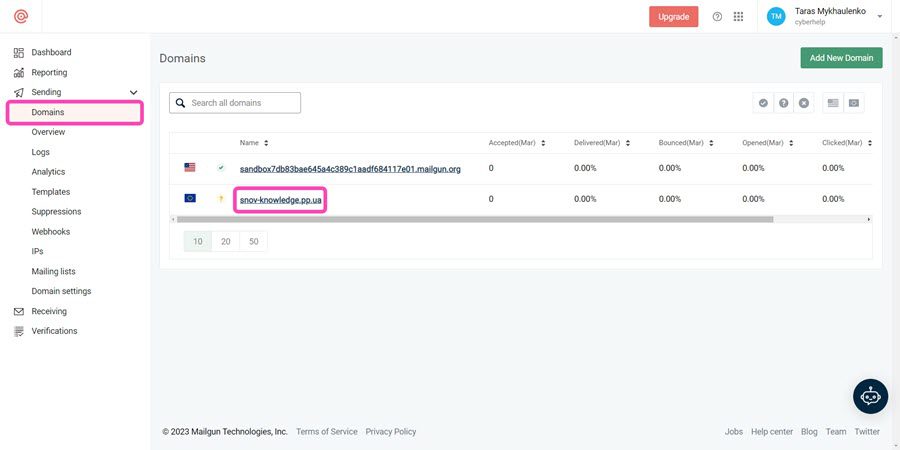Open Privacy Policy link

[391, 432]
